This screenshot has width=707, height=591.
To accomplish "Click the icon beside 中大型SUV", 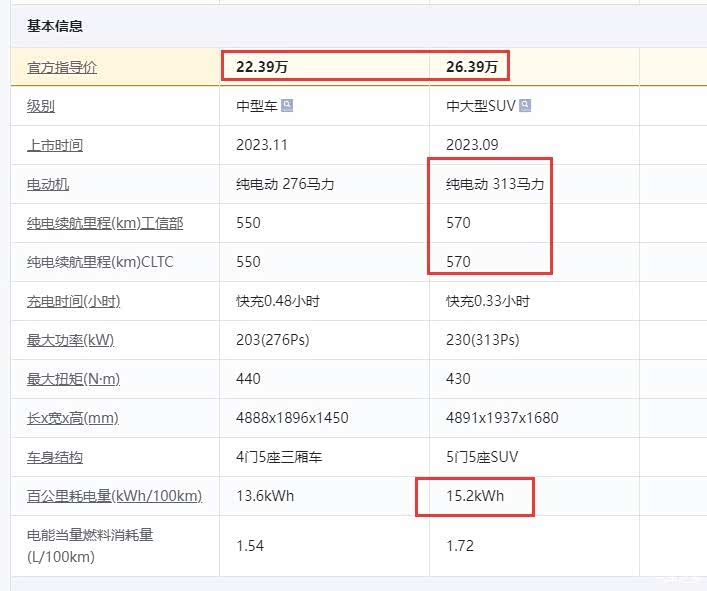I will pos(525,106).
